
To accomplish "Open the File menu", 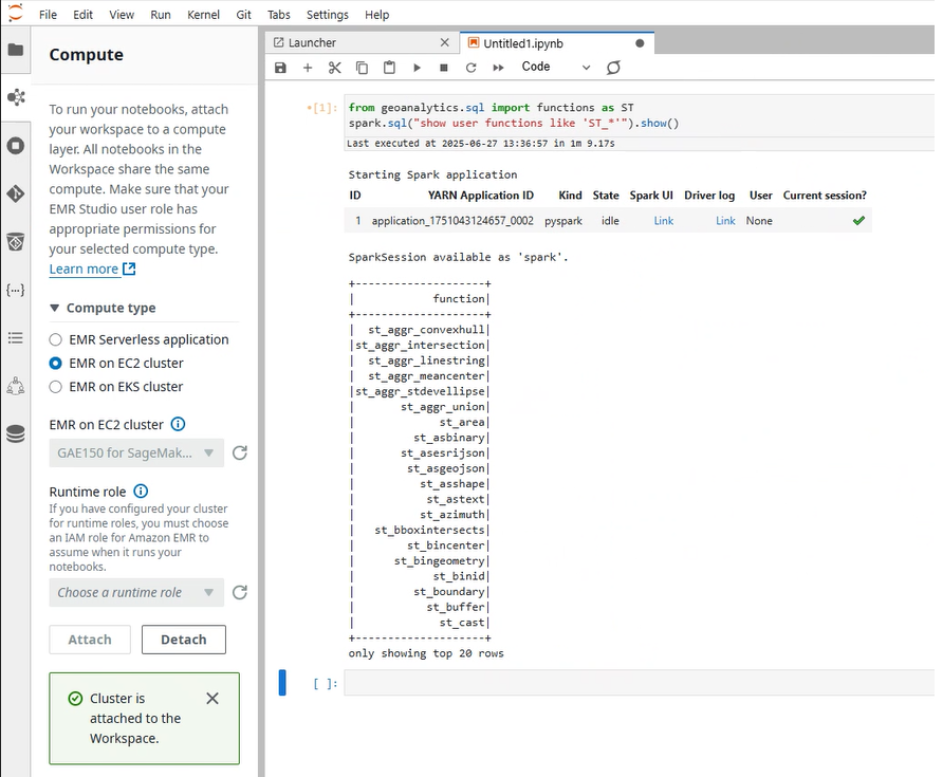I will point(48,14).
